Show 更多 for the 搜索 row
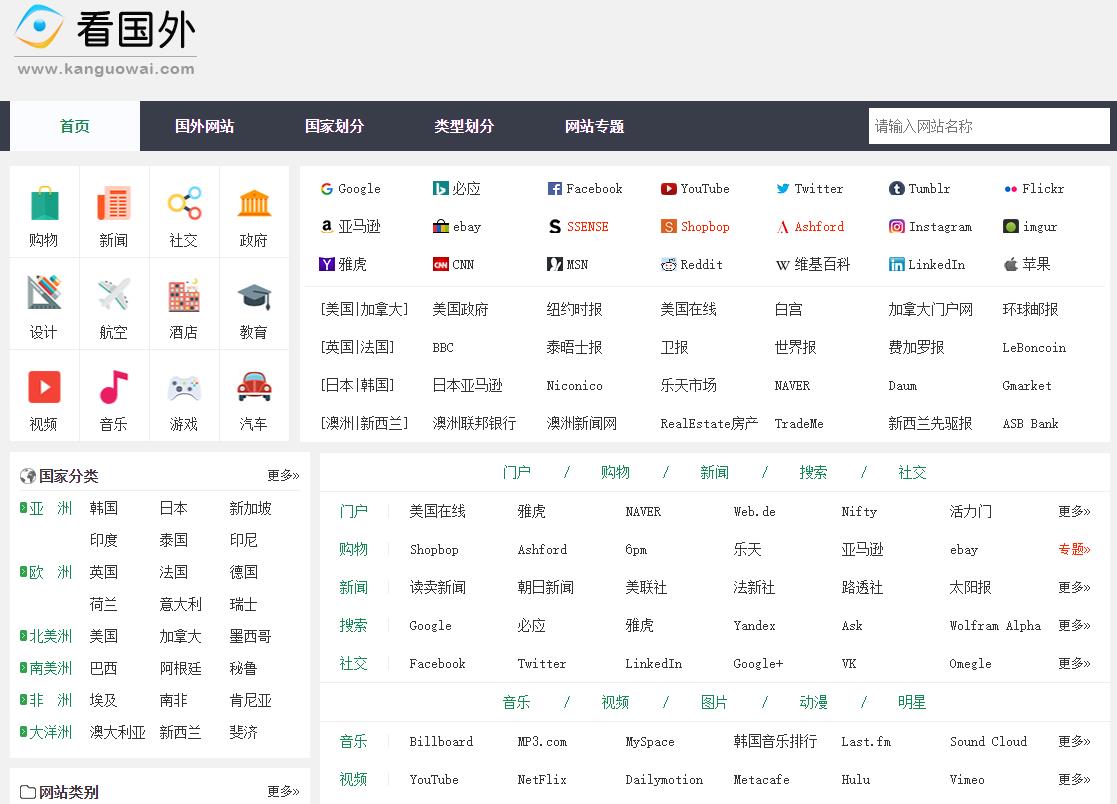The height and width of the screenshot is (804, 1117). tap(1074, 625)
